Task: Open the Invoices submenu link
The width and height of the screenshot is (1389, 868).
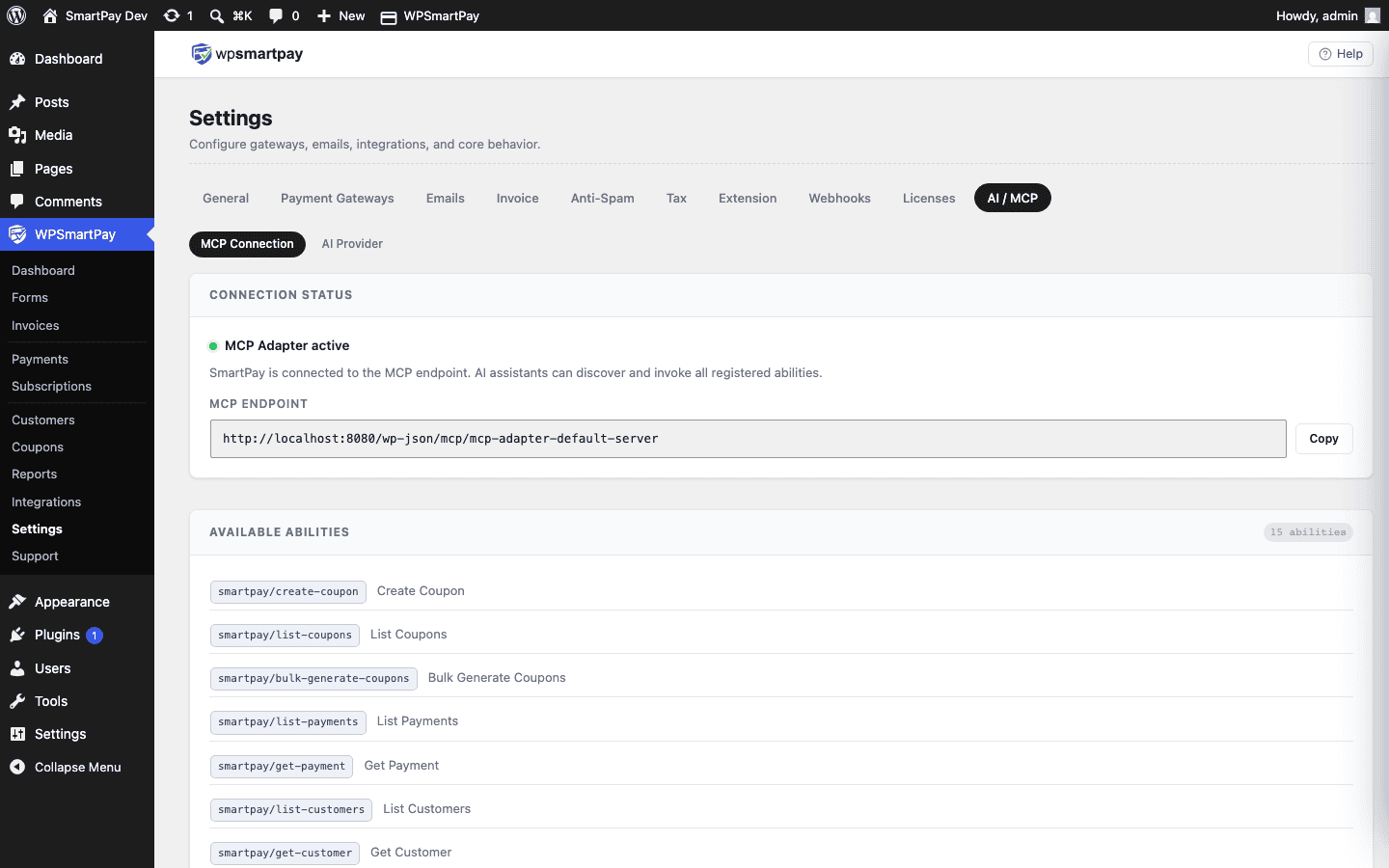Action: (36, 326)
